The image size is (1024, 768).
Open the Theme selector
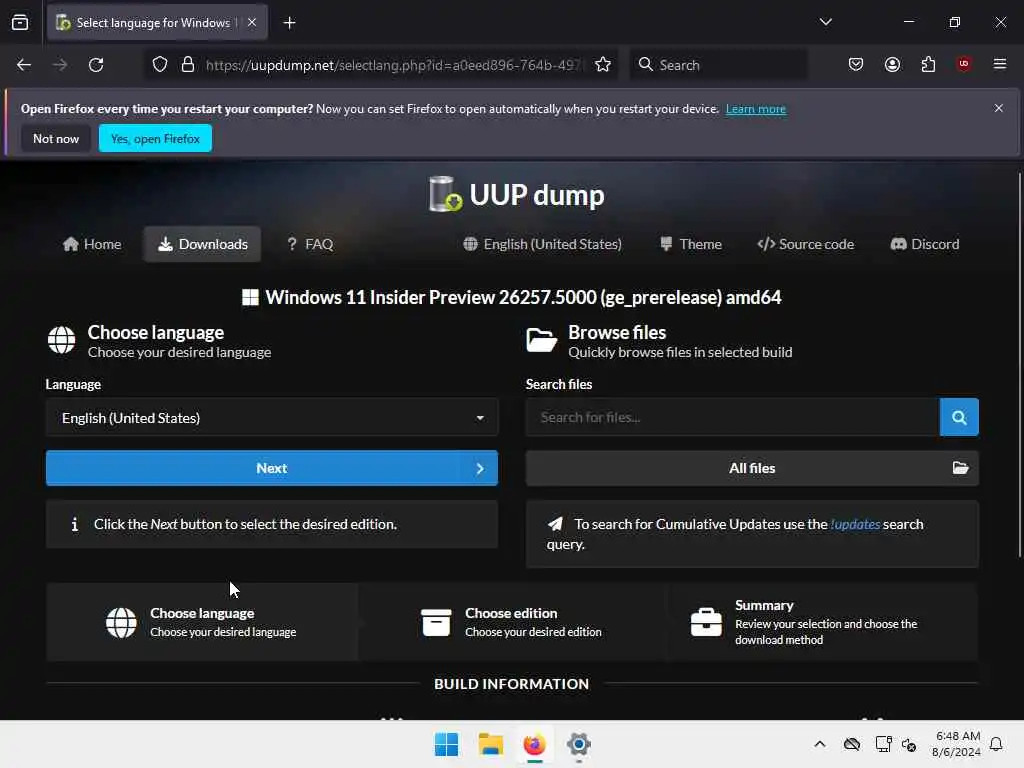(691, 244)
